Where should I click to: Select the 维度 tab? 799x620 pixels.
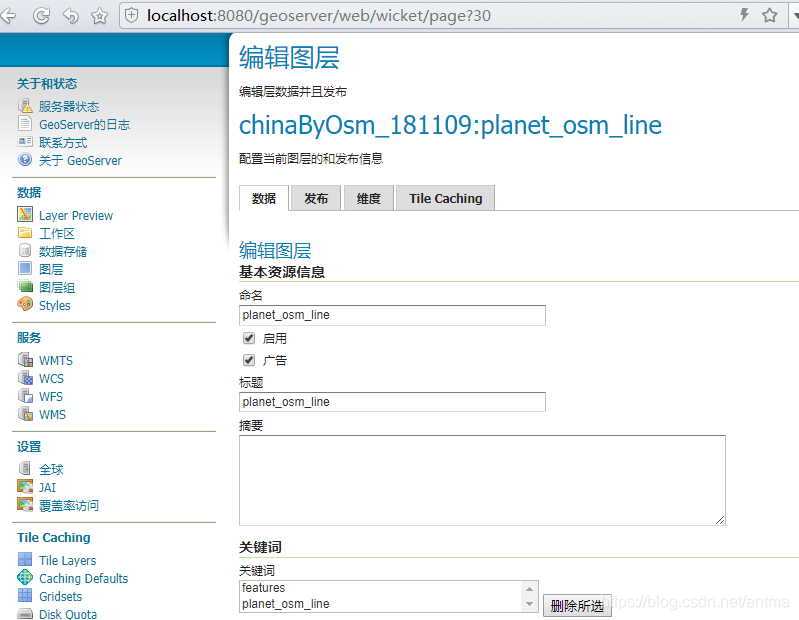pos(368,198)
